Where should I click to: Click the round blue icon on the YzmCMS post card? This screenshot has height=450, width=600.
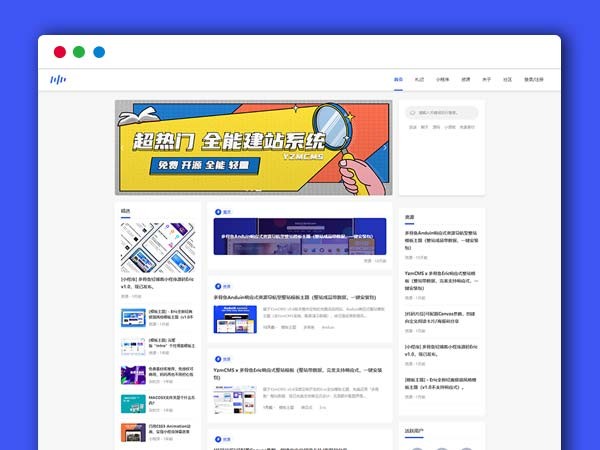click(x=217, y=358)
